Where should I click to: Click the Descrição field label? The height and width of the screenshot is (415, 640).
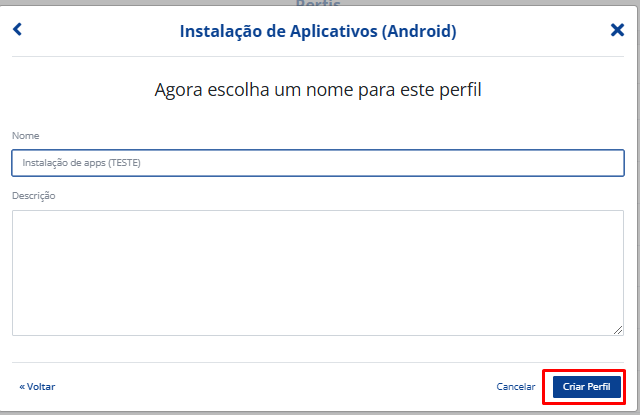pos(33,195)
